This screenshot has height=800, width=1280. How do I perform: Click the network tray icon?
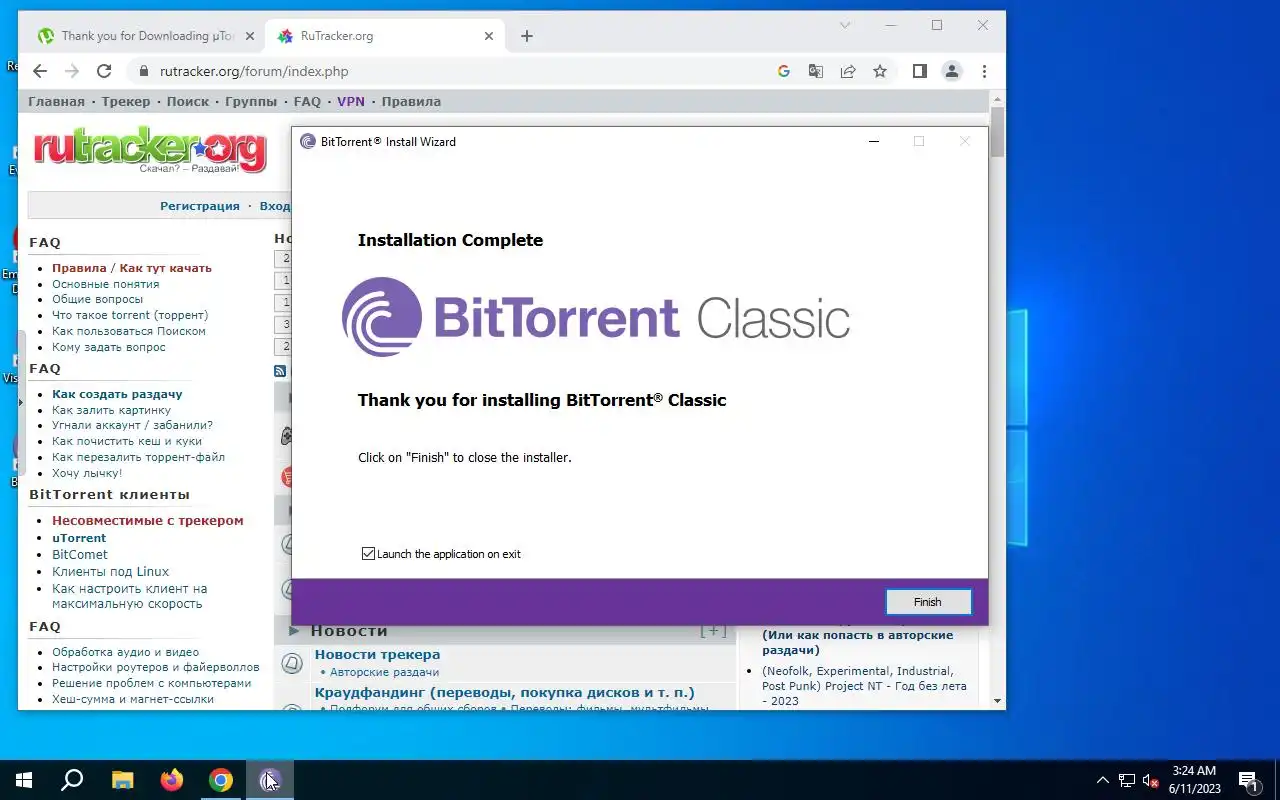[1127, 780]
